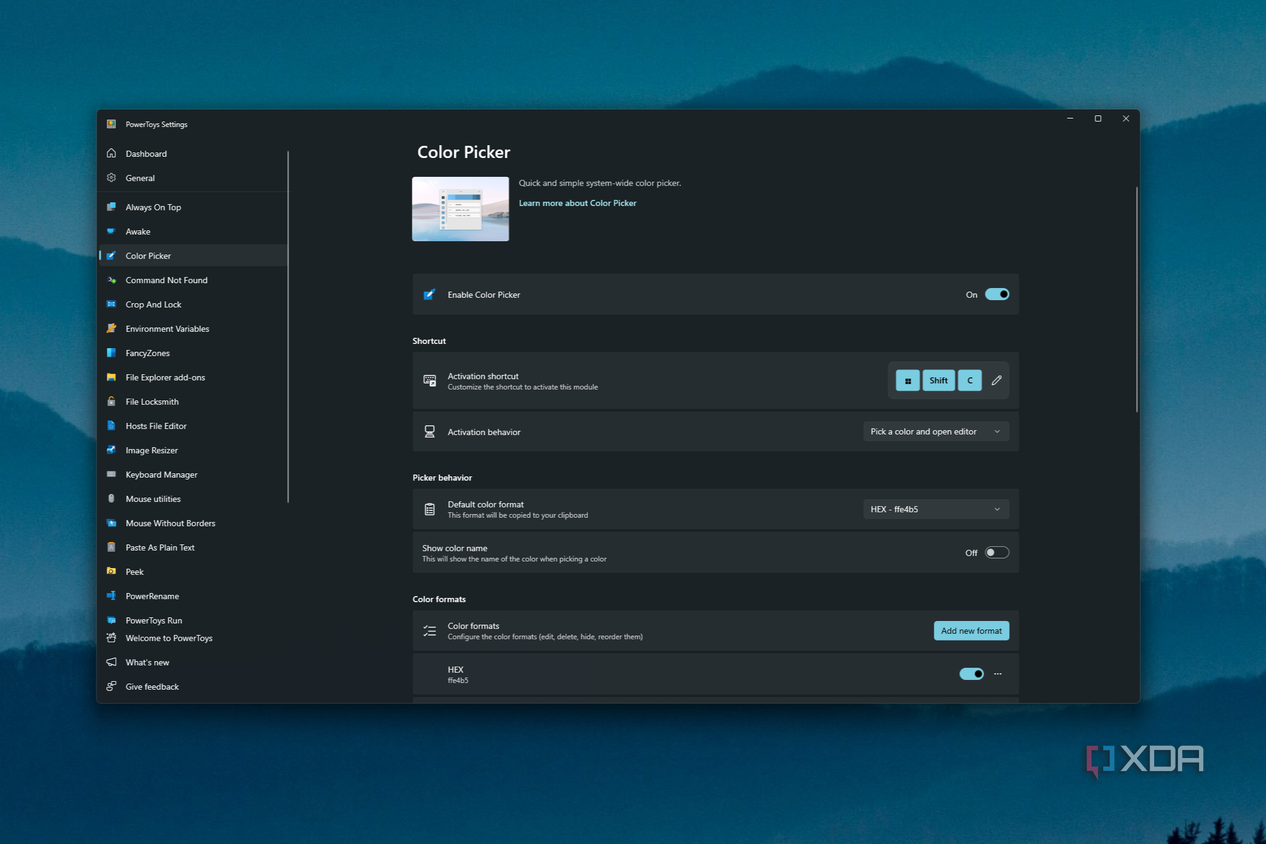Click the Default color format clipboard icon

(x=430, y=509)
